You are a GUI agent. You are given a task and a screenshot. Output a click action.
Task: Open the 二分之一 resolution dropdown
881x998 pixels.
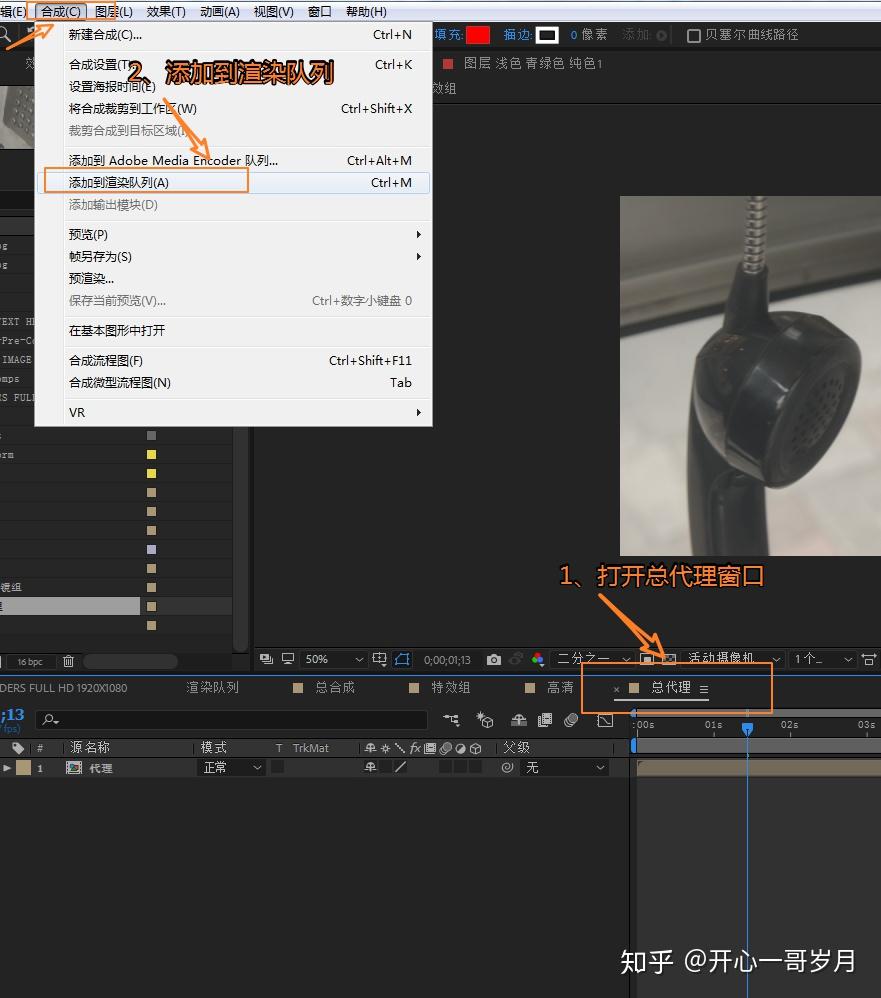coord(592,659)
